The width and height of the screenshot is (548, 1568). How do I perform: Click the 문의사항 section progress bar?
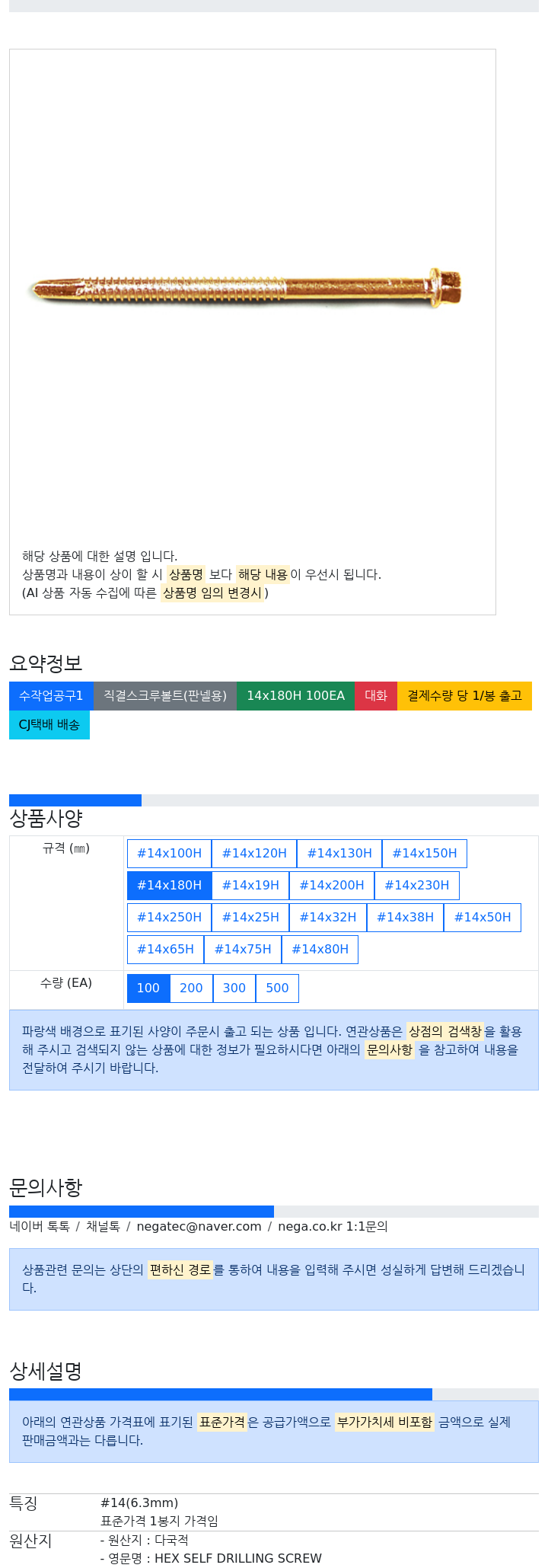click(x=274, y=1212)
